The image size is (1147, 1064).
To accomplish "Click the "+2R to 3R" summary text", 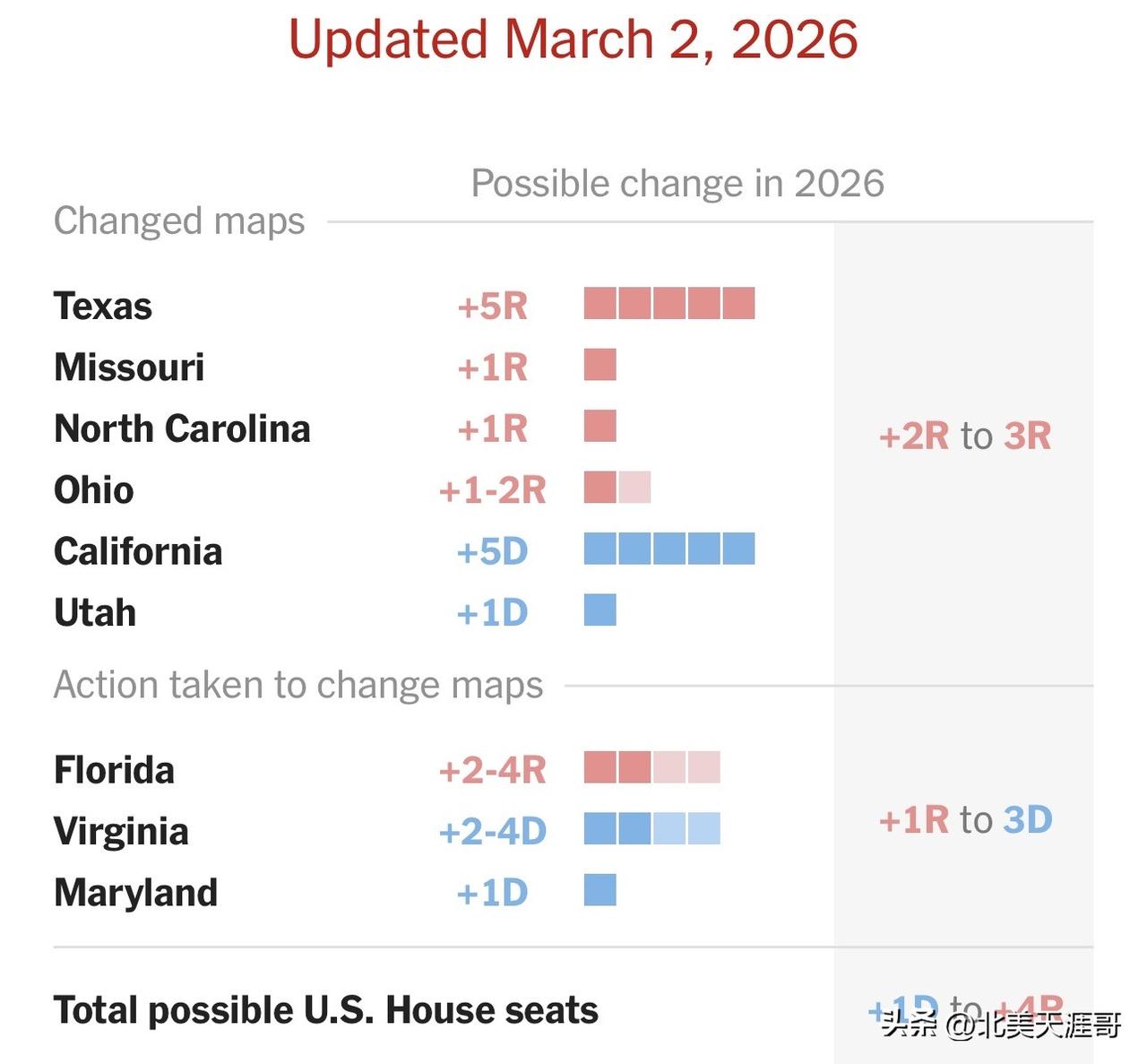I will [x=965, y=437].
